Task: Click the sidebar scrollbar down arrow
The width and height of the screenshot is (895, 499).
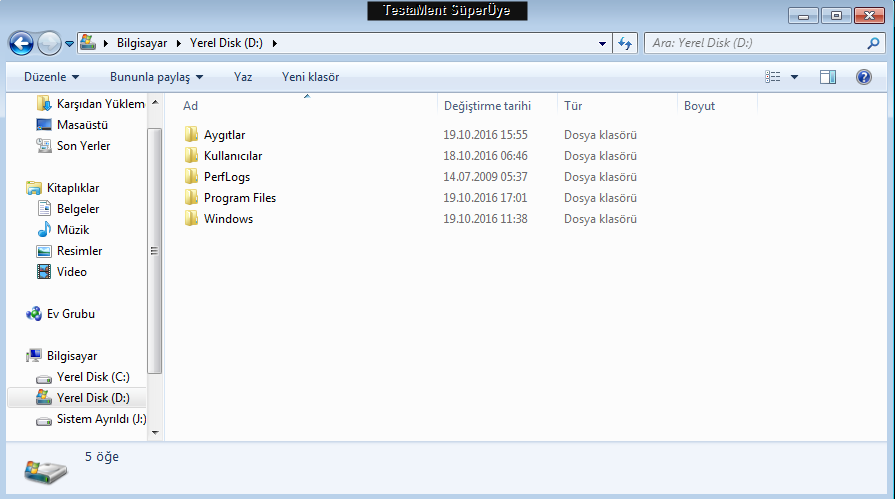Action: point(155,433)
